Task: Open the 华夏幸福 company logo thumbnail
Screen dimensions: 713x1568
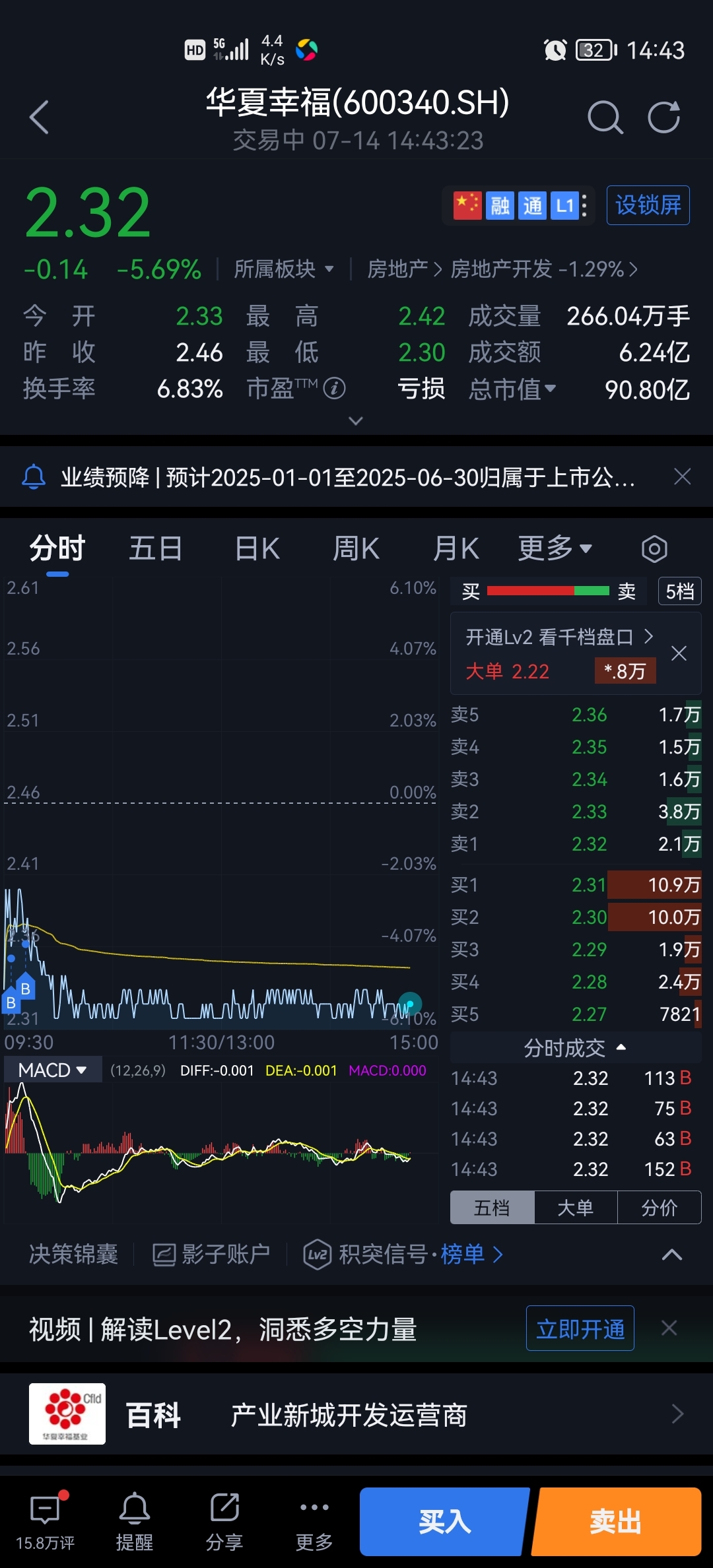Action: click(x=67, y=1414)
